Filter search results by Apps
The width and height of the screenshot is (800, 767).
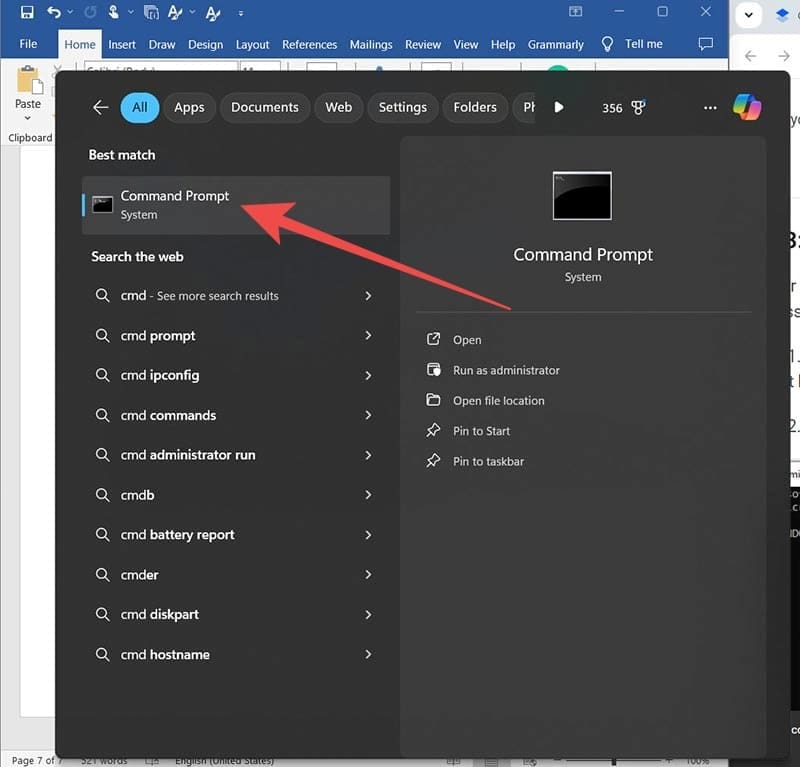pyautogui.click(x=189, y=107)
